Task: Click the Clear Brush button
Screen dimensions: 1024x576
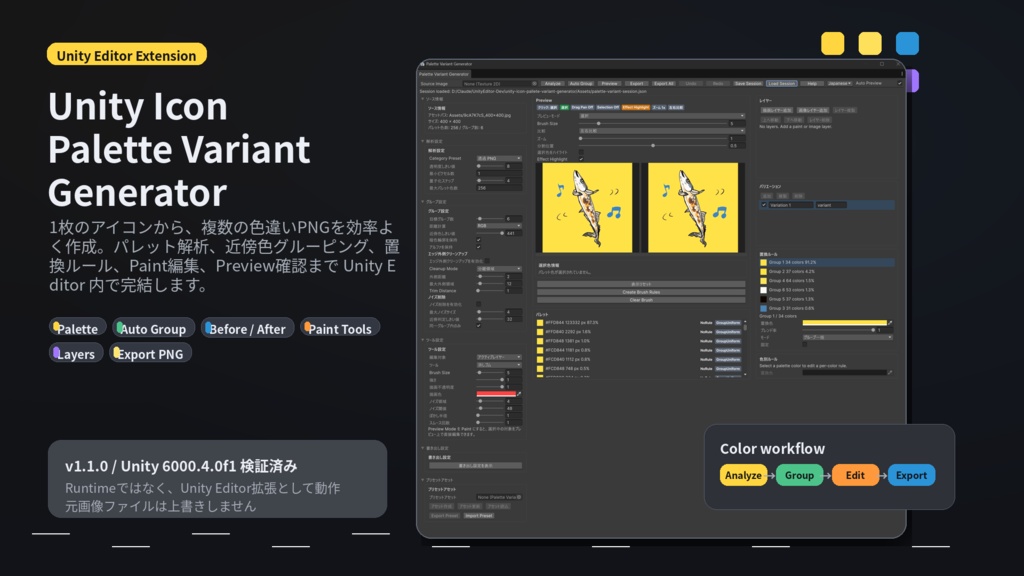Action: (641, 300)
